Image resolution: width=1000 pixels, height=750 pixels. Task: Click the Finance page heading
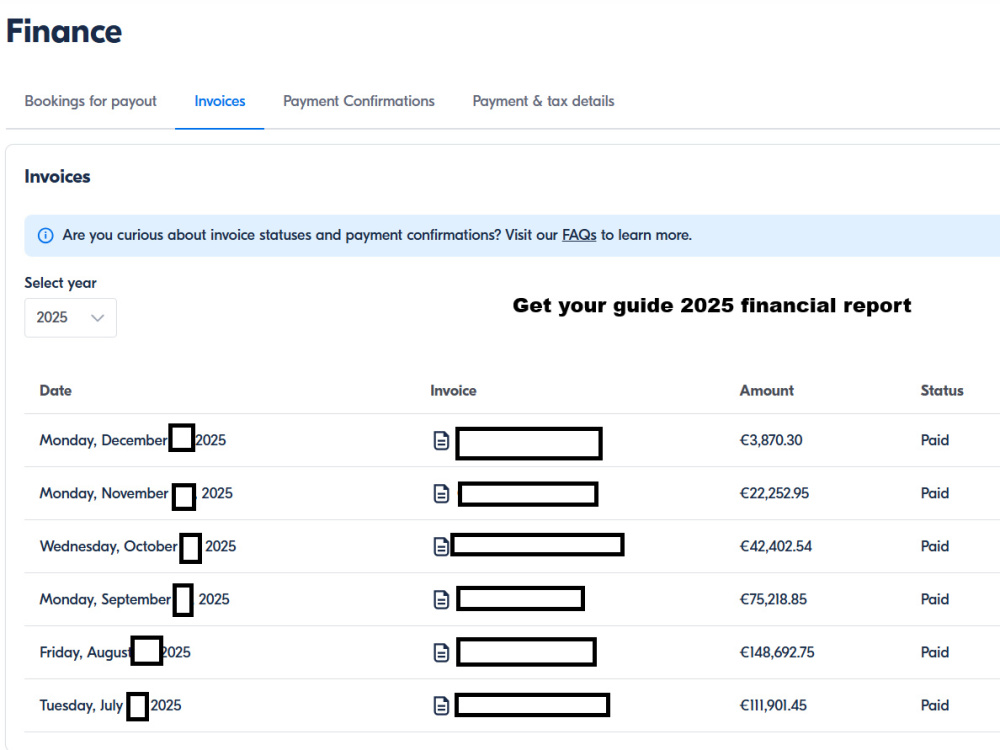[x=64, y=31]
